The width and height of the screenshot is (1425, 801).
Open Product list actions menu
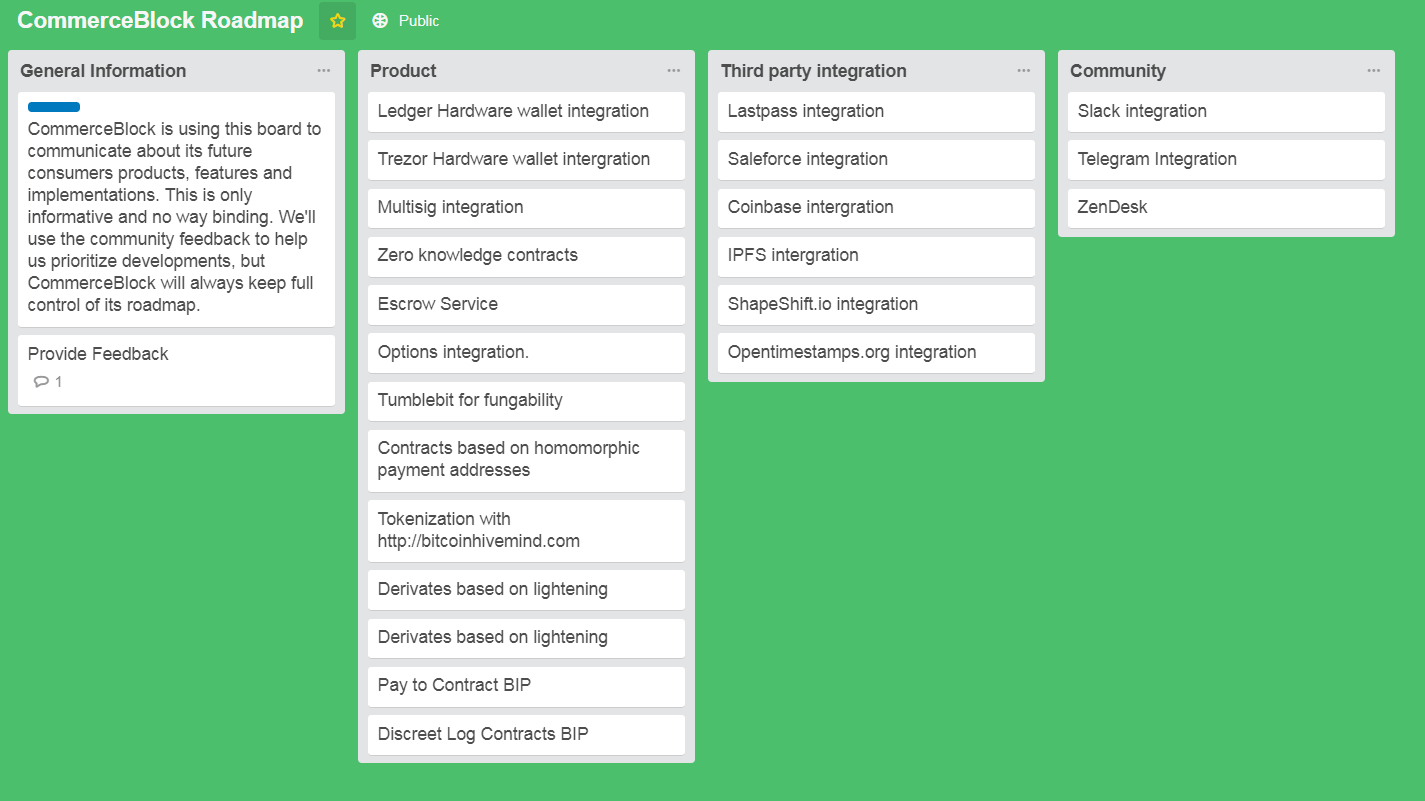[674, 71]
